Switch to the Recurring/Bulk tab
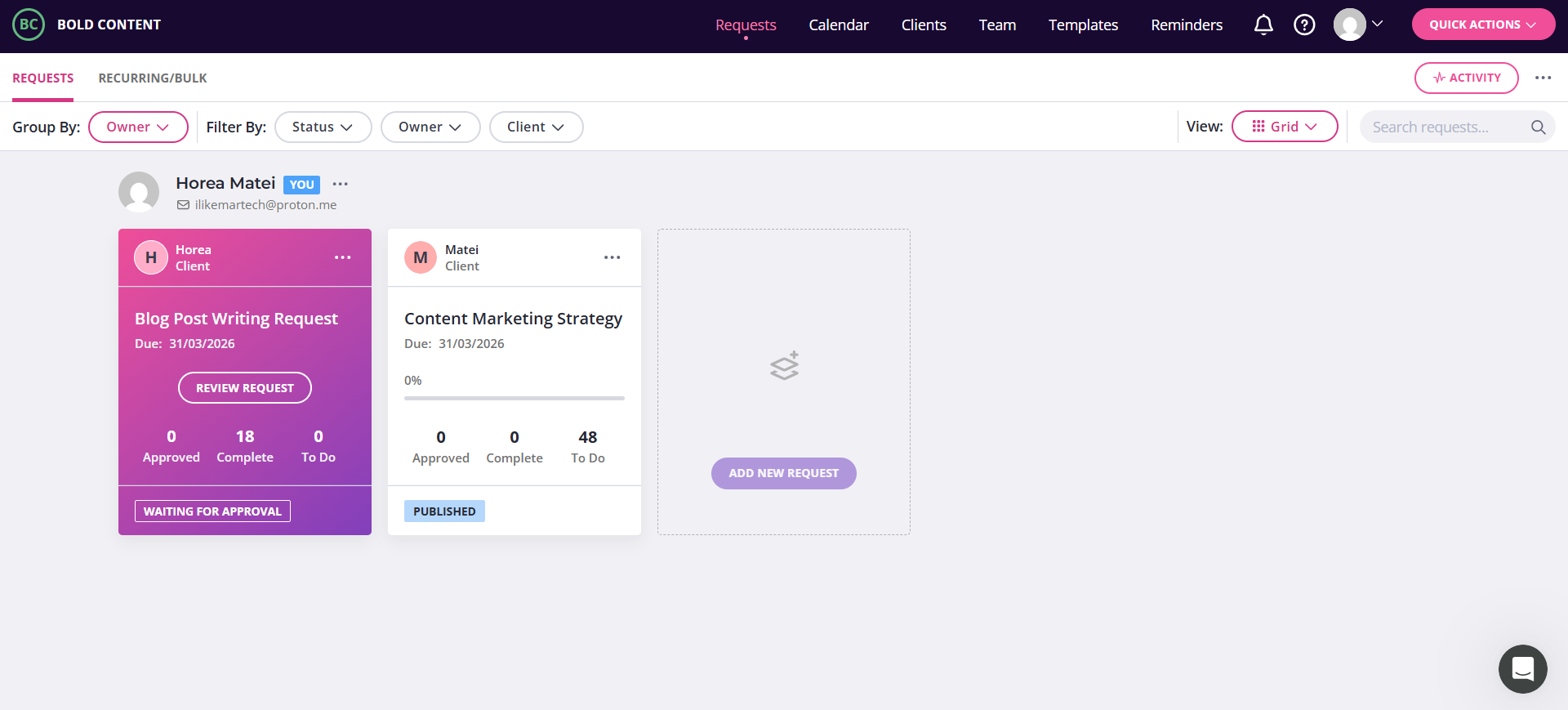1568x710 pixels. 153,78
